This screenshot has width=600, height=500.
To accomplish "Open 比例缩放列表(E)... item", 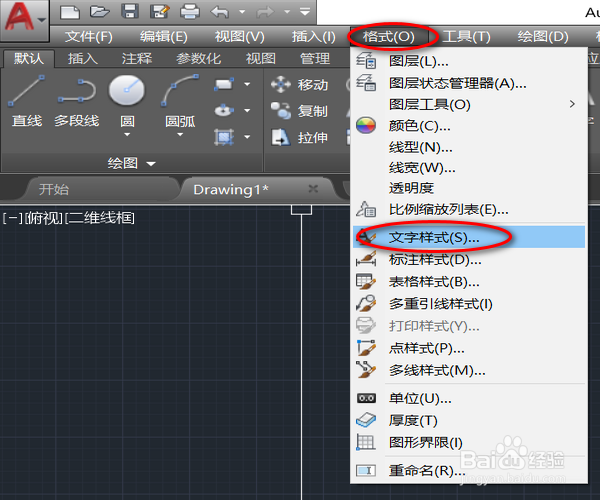I will tap(469, 209).
